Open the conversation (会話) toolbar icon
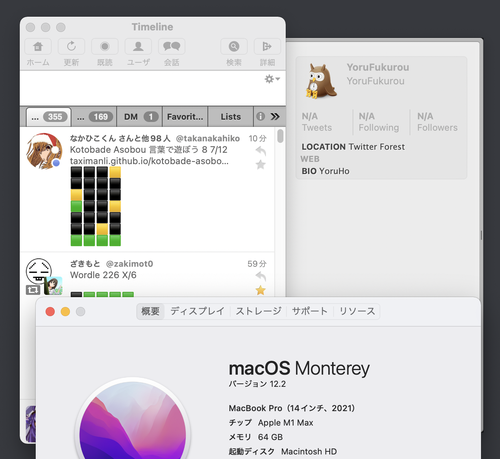 [x=172, y=46]
